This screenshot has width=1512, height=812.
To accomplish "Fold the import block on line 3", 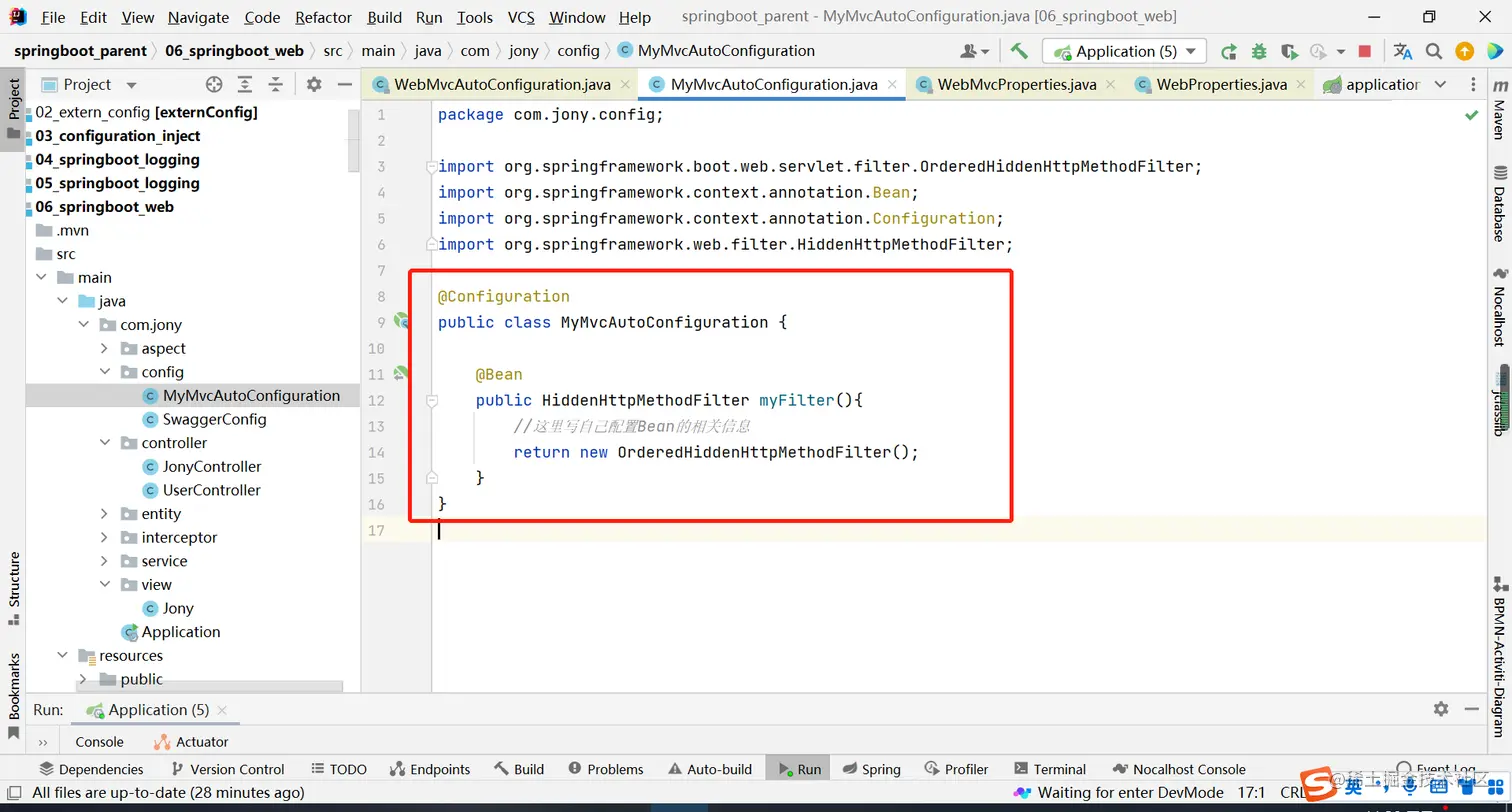I will (x=431, y=166).
